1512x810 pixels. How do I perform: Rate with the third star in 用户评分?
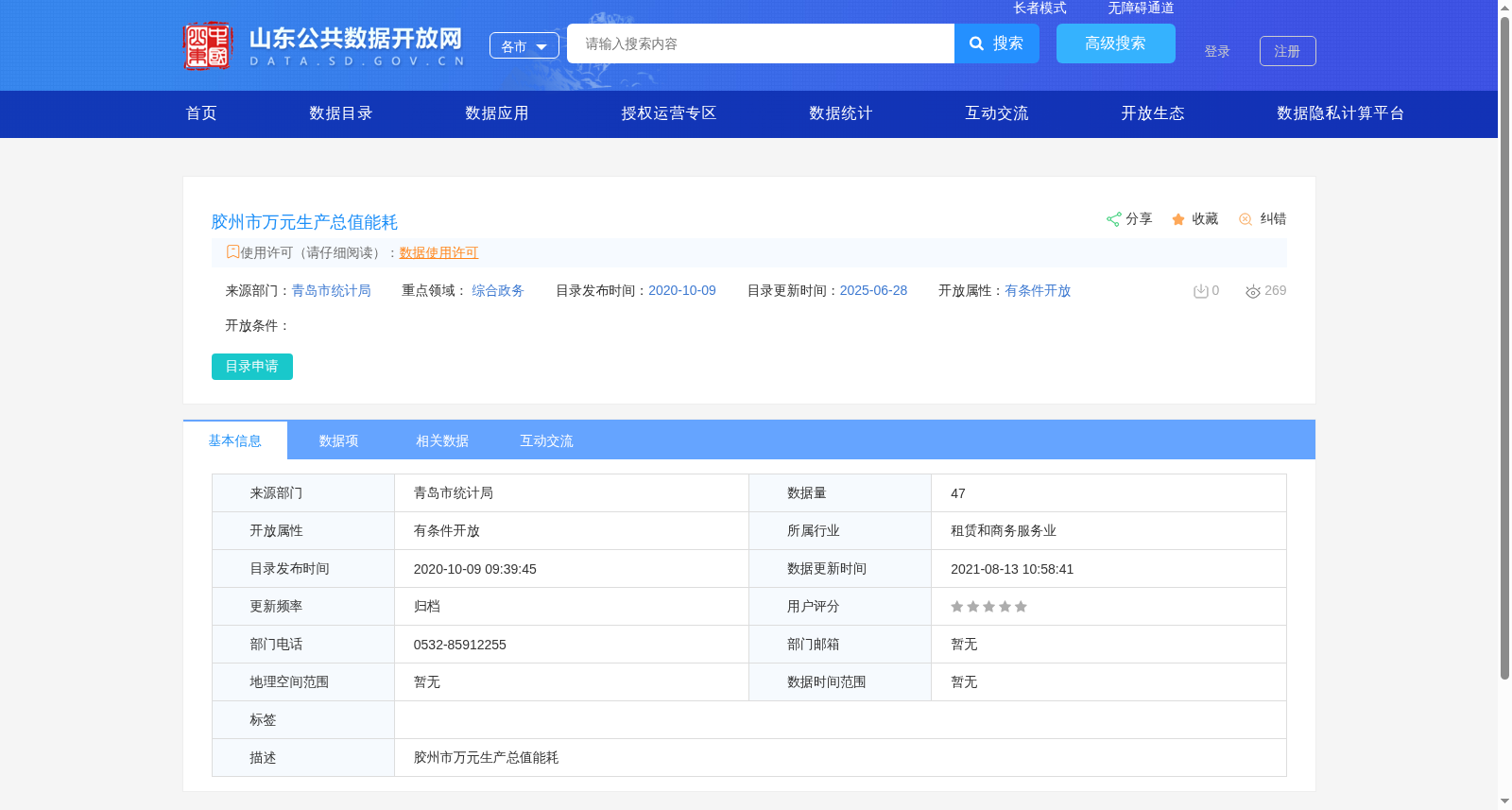tap(988, 607)
